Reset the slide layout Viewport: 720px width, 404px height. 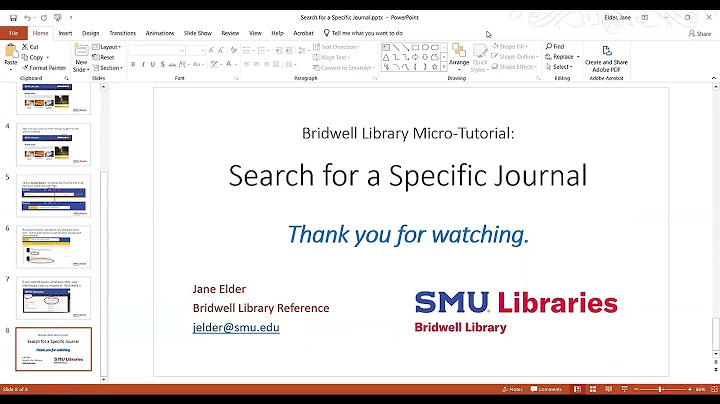pyautogui.click(x=103, y=57)
